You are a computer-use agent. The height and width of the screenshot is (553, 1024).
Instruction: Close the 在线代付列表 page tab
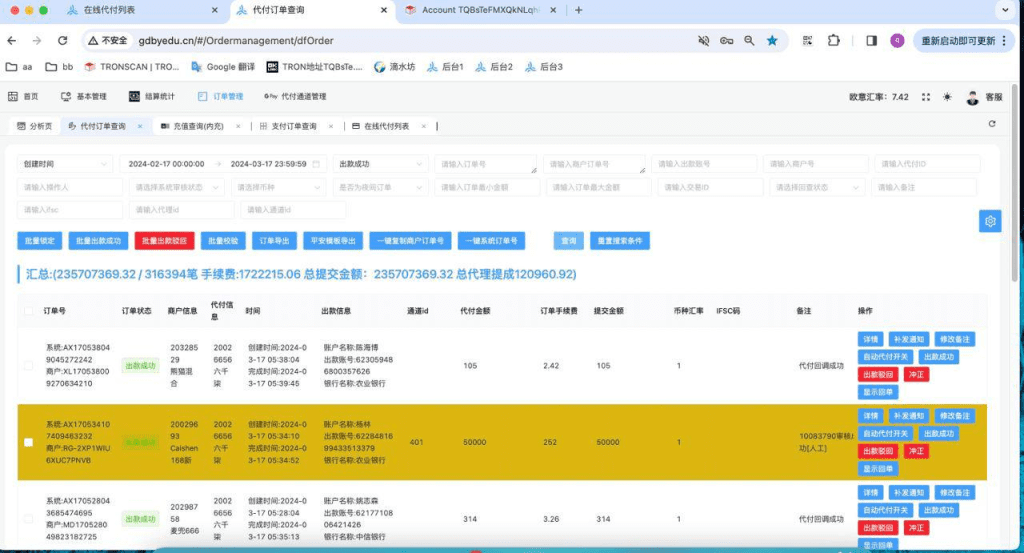[x=424, y=126]
